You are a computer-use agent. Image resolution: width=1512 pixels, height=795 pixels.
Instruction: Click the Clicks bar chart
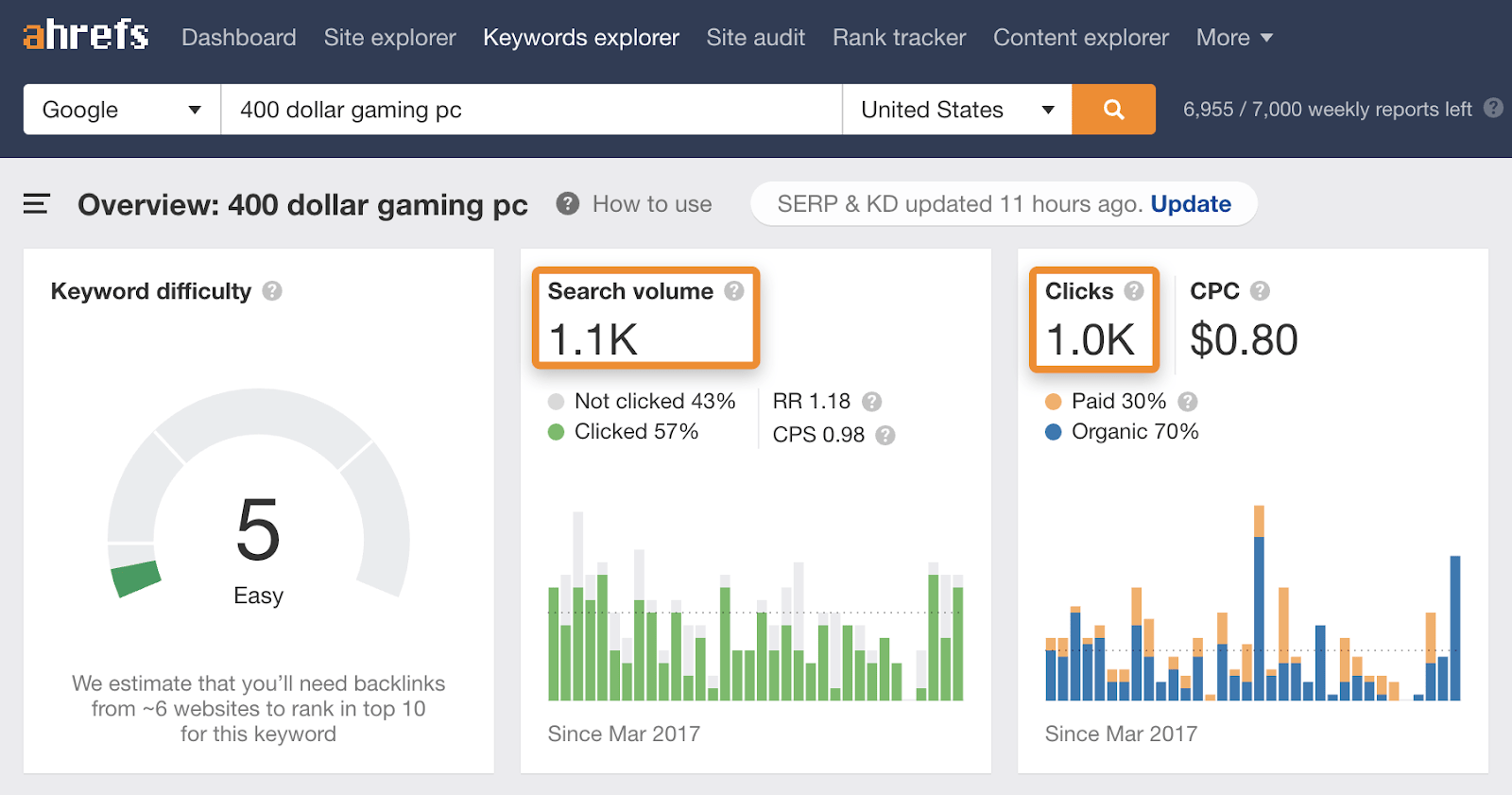pyautogui.click(x=1253, y=603)
